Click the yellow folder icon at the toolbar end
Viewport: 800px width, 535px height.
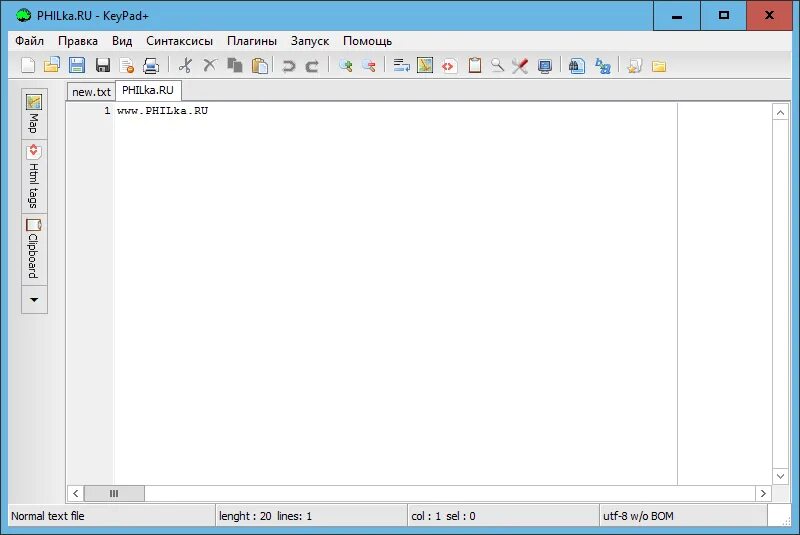click(x=659, y=66)
